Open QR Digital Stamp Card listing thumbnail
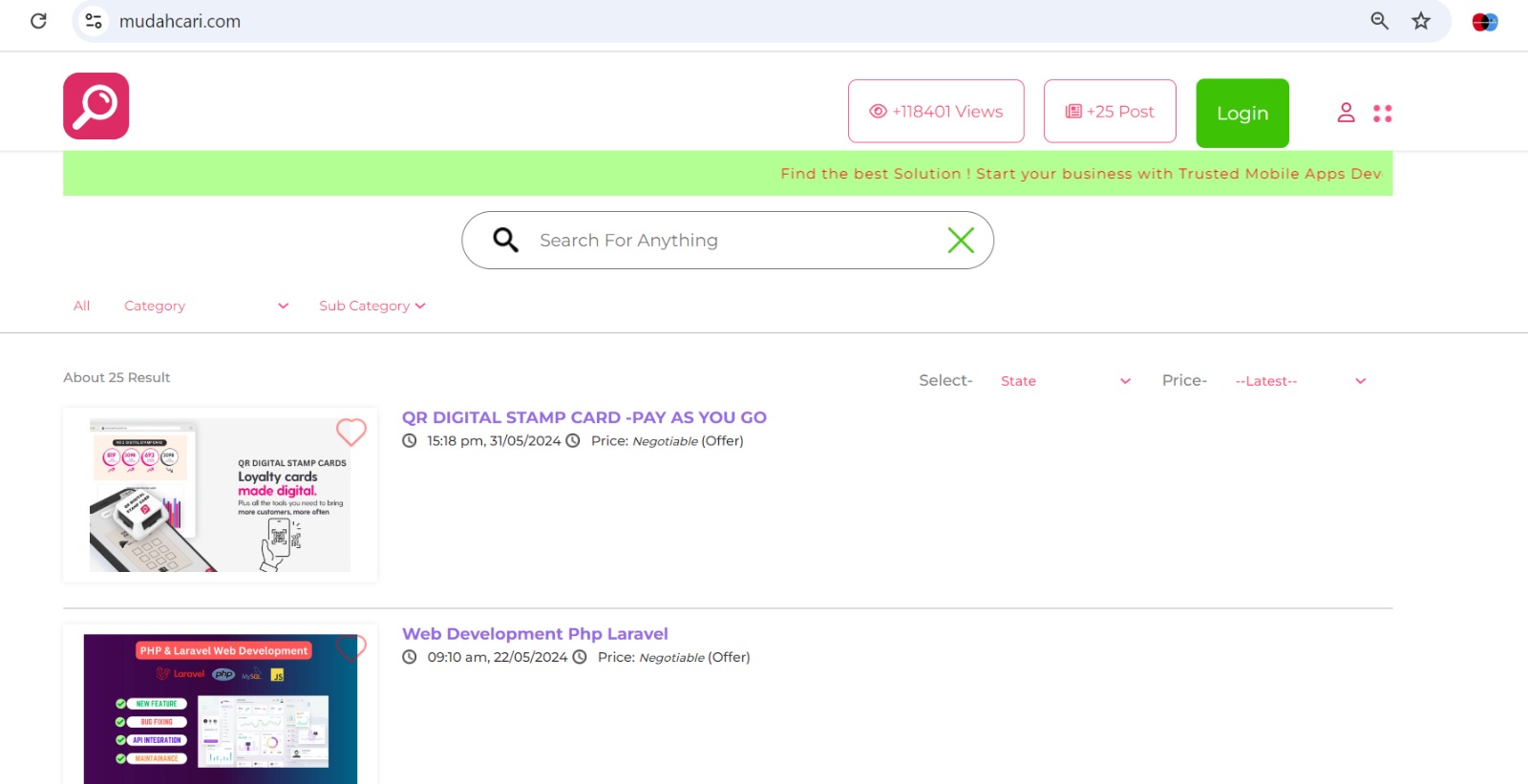This screenshot has height=784, width=1528. pyautogui.click(x=220, y=495)
